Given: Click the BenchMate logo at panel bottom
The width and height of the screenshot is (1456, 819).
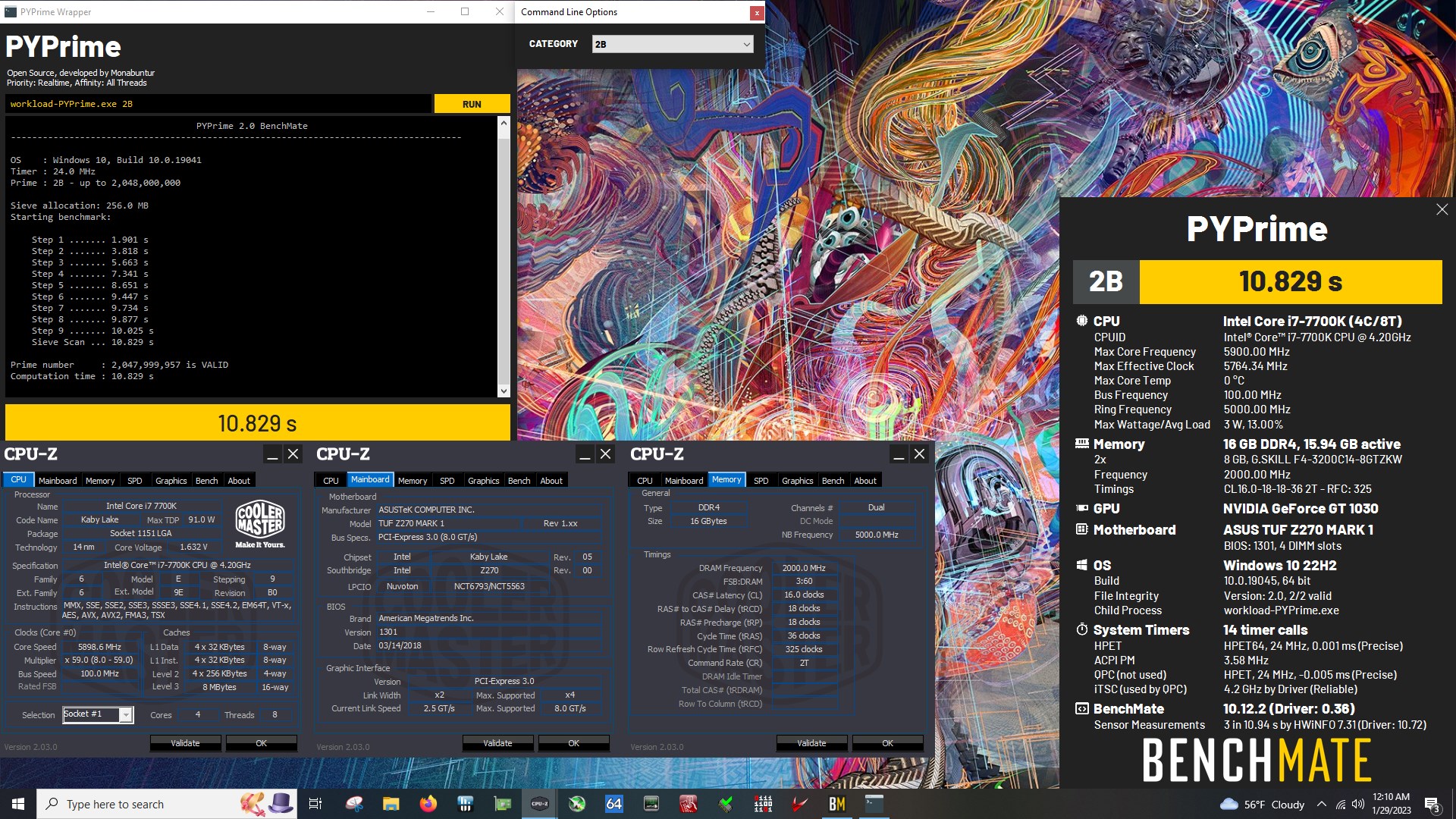Looking at the screenshot, I should (1257, 761).
